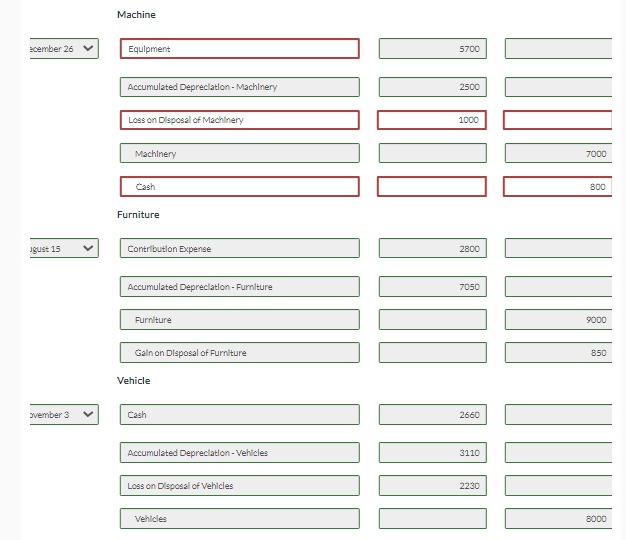Screen dimensions: 626x540
Task: Click the 9000 credit amount field
Action: pos(558,320)
